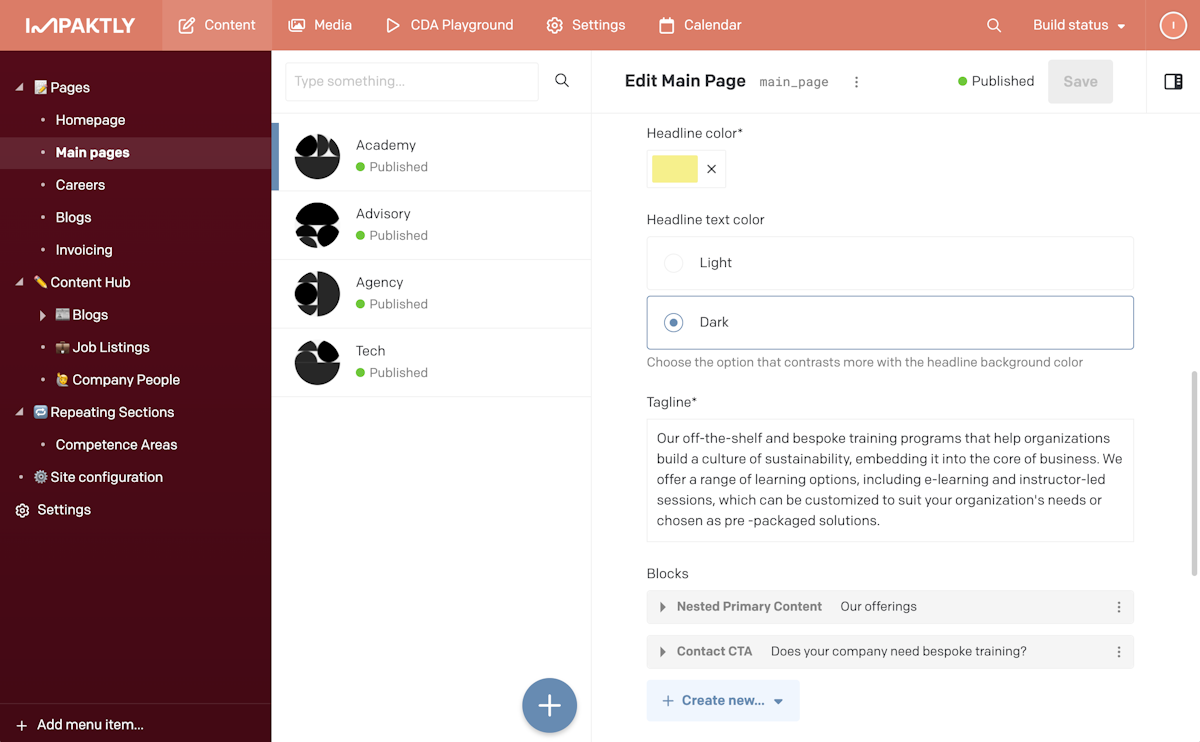Click the top bar Settings gear icon
Image resolution: width=1200 pixels, height=742 pixels.
(555, 25)
